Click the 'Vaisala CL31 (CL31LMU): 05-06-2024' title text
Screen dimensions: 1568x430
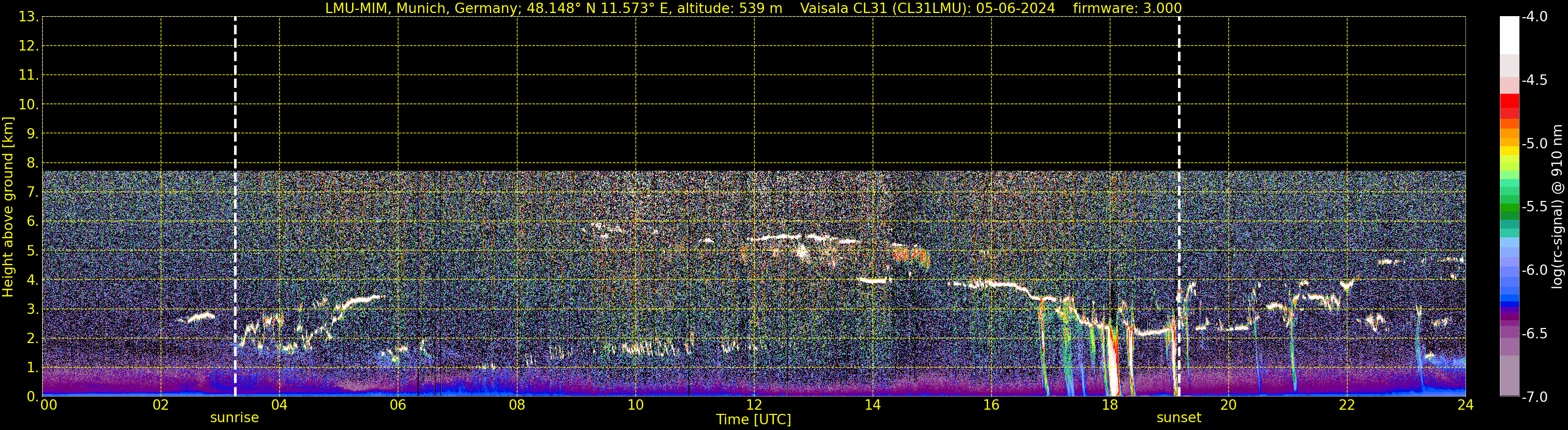(928, 8)
